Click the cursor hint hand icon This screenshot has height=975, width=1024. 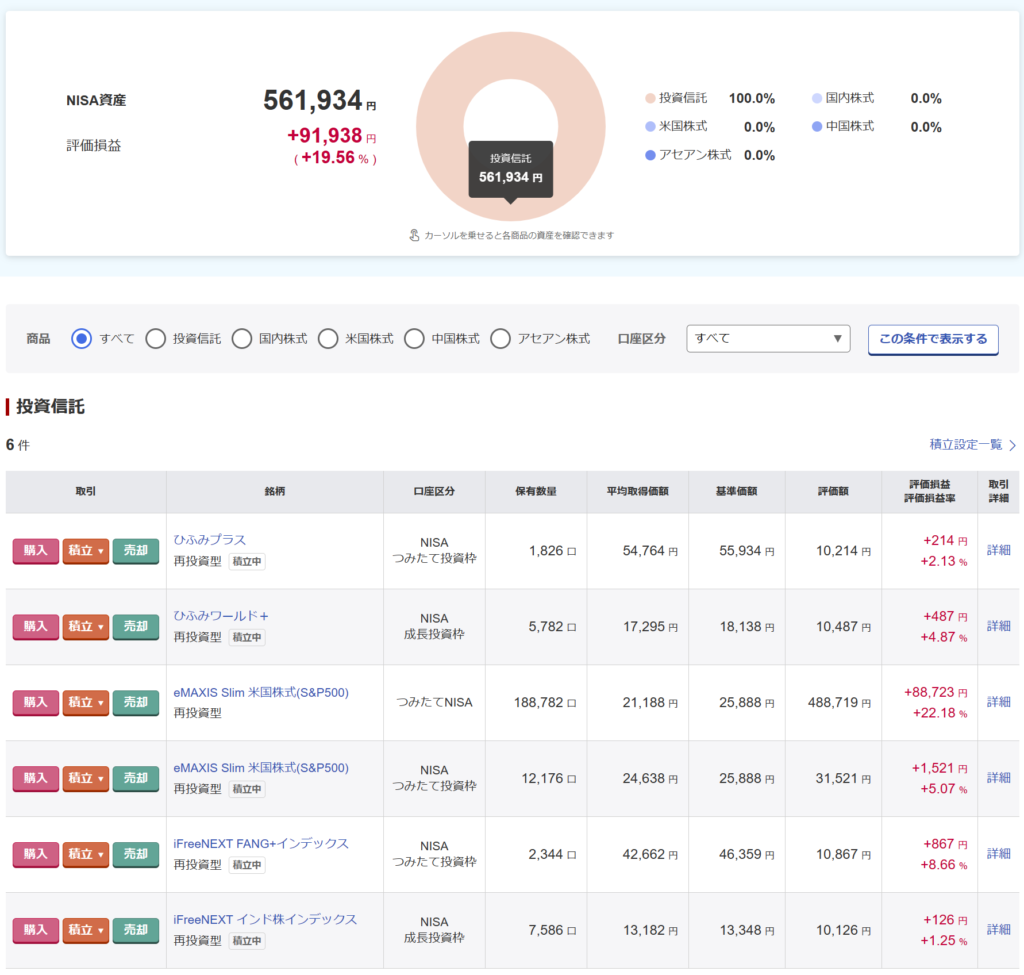414,236
